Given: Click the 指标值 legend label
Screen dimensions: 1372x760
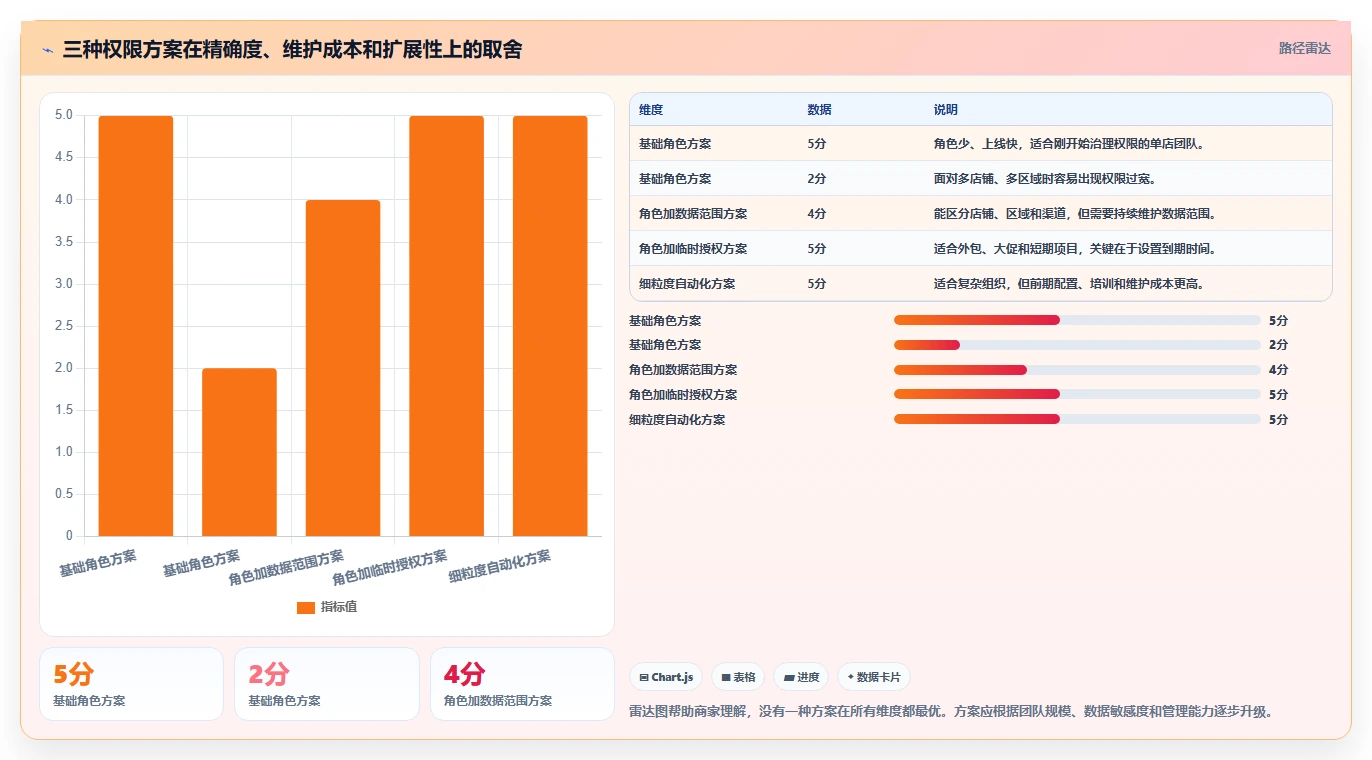Looking at the screenshot, I should pyautogui.click(x=339, y=607).
